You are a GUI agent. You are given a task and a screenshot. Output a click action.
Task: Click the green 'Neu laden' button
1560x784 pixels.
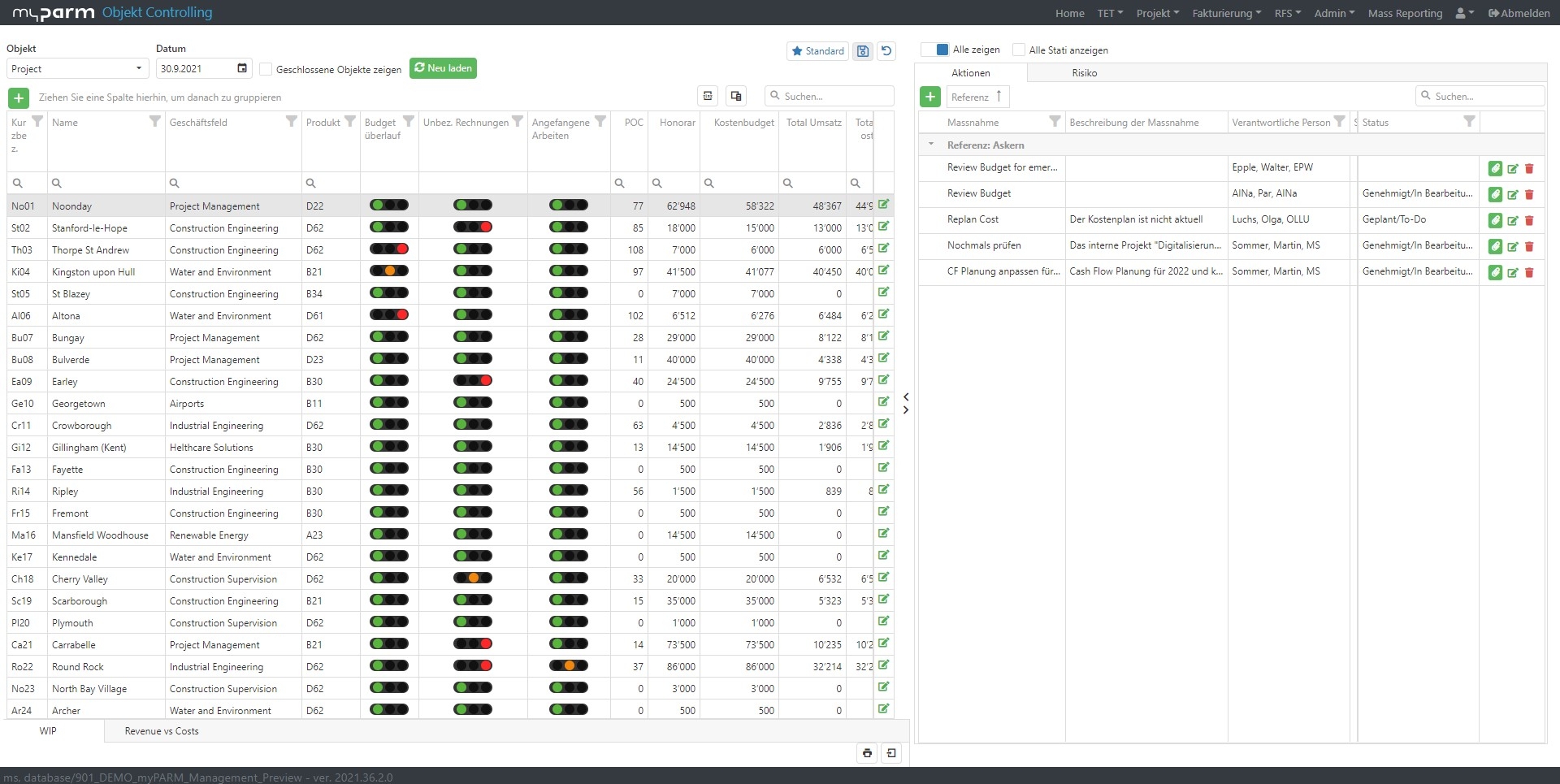click(443, 68)
